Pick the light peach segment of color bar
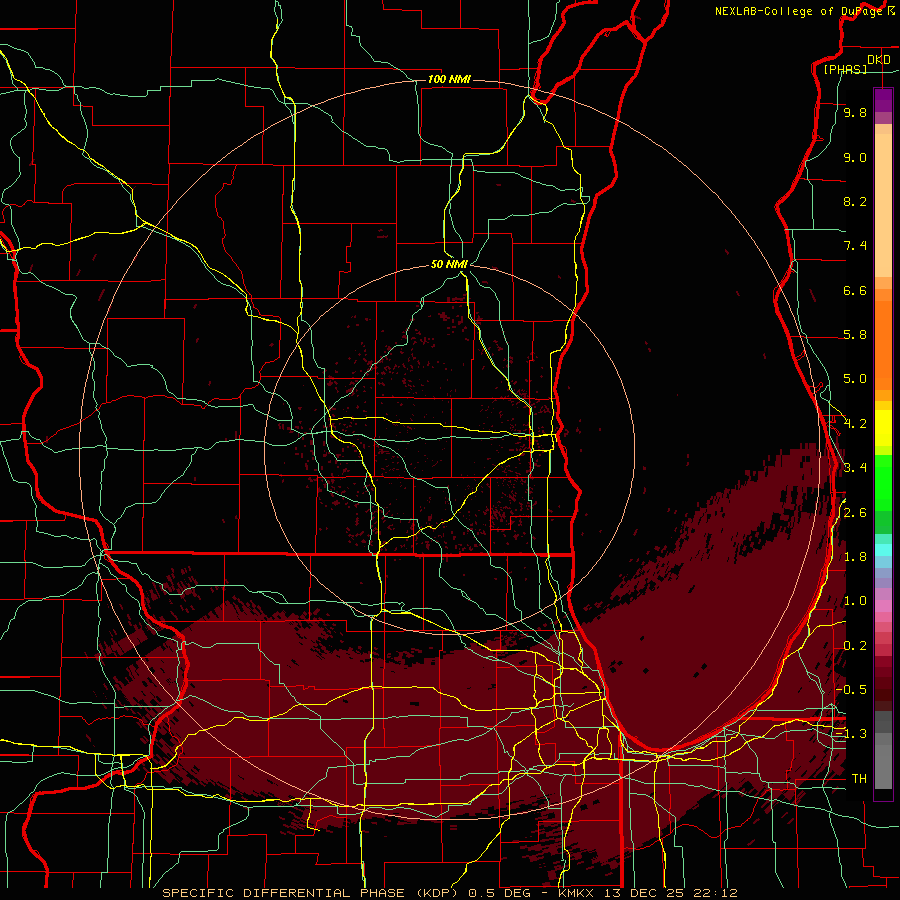 pyautogui.click(x=883, y=207)
